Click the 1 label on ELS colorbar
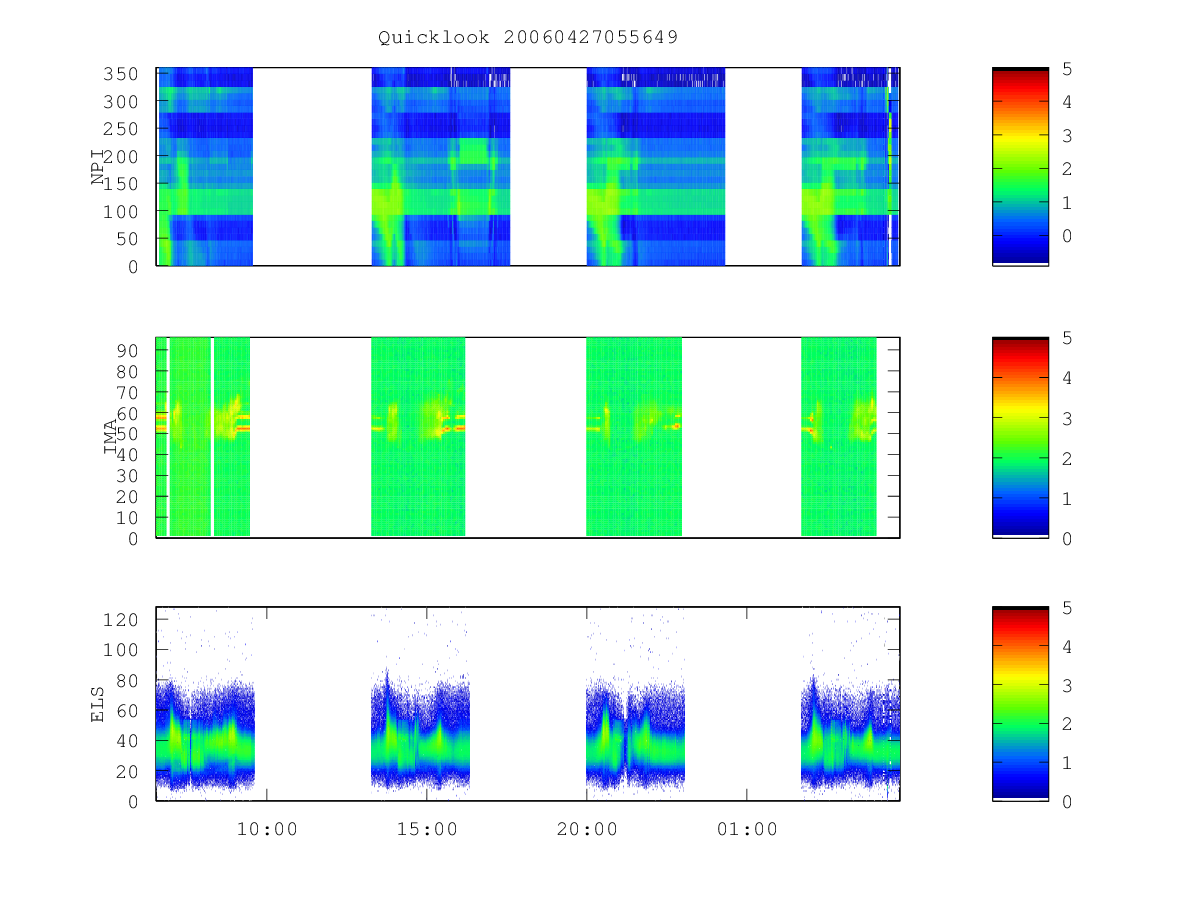The height and width of the screenshot is (900, 1200). click(x=1067, y=762)
